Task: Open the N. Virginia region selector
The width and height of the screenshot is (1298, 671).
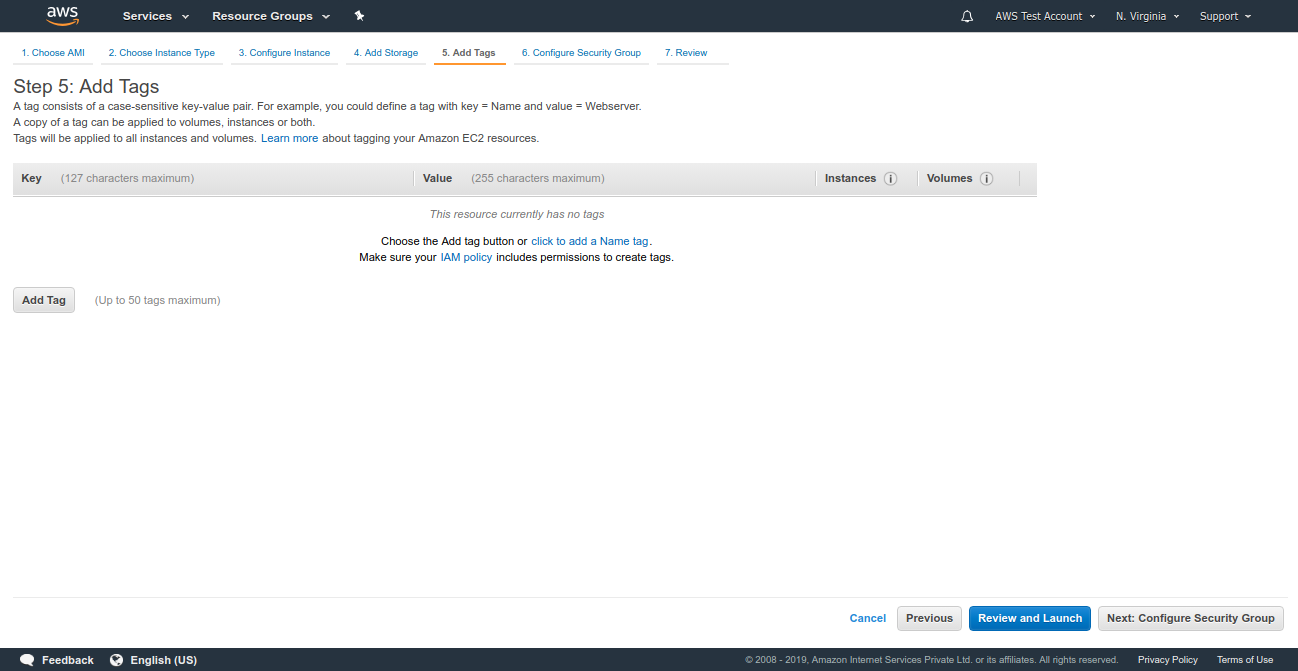Action: [x=1147, y=16]
